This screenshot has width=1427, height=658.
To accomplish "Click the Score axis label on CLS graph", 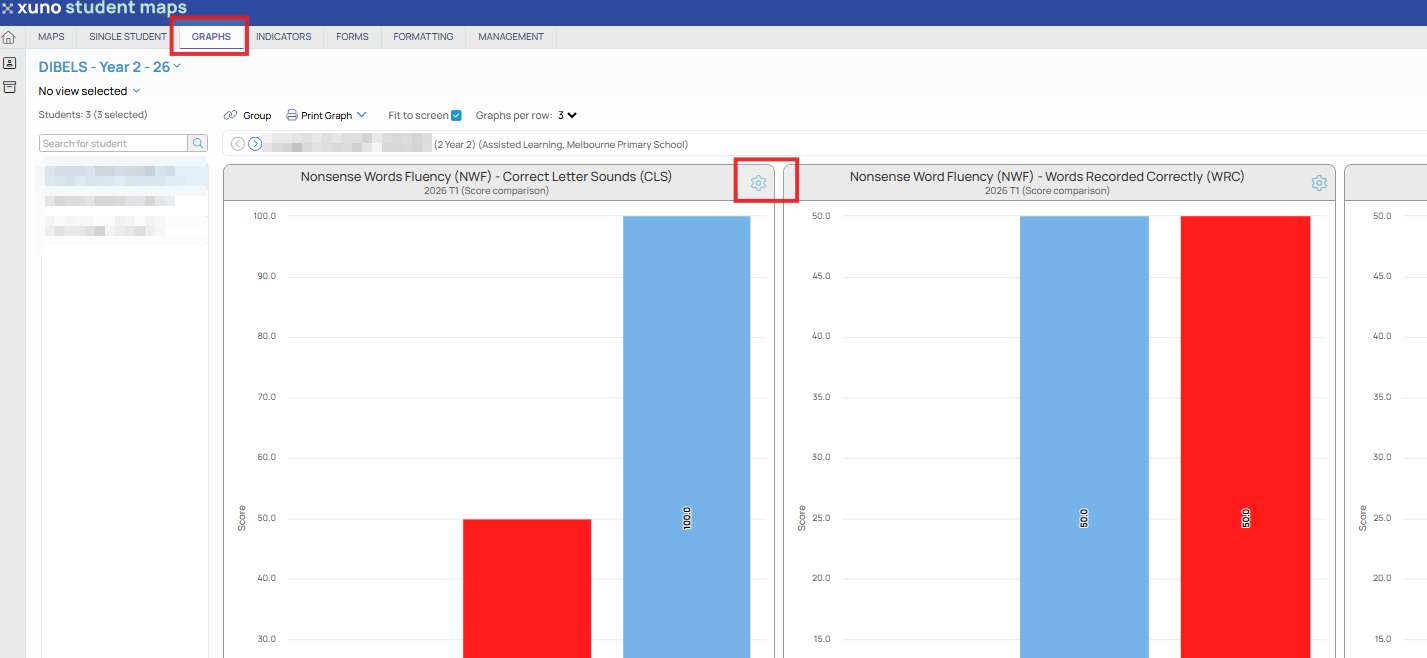I will click(x=241, y=518).
